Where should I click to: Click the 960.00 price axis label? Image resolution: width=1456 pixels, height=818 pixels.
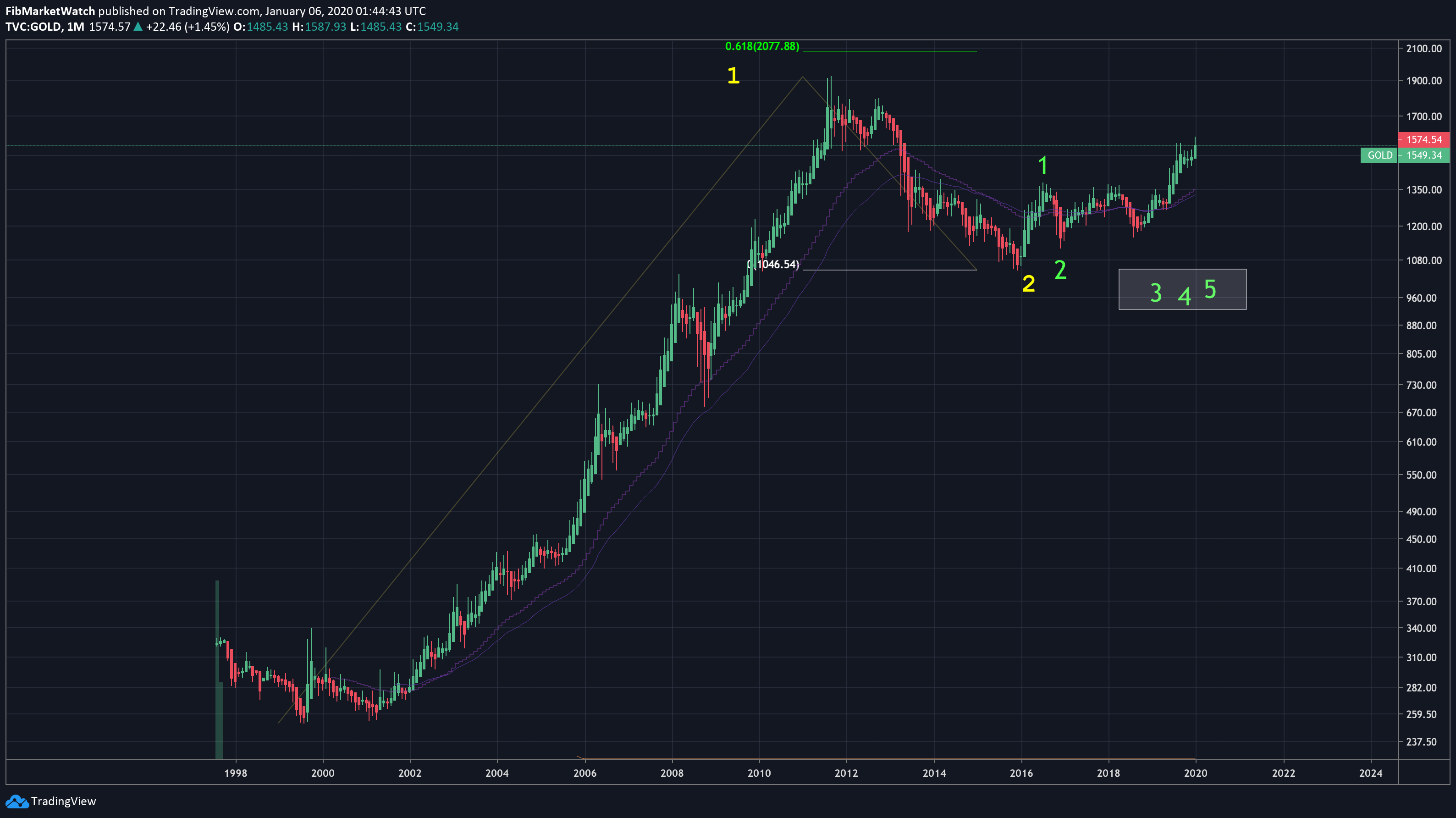pos(1421,298)
